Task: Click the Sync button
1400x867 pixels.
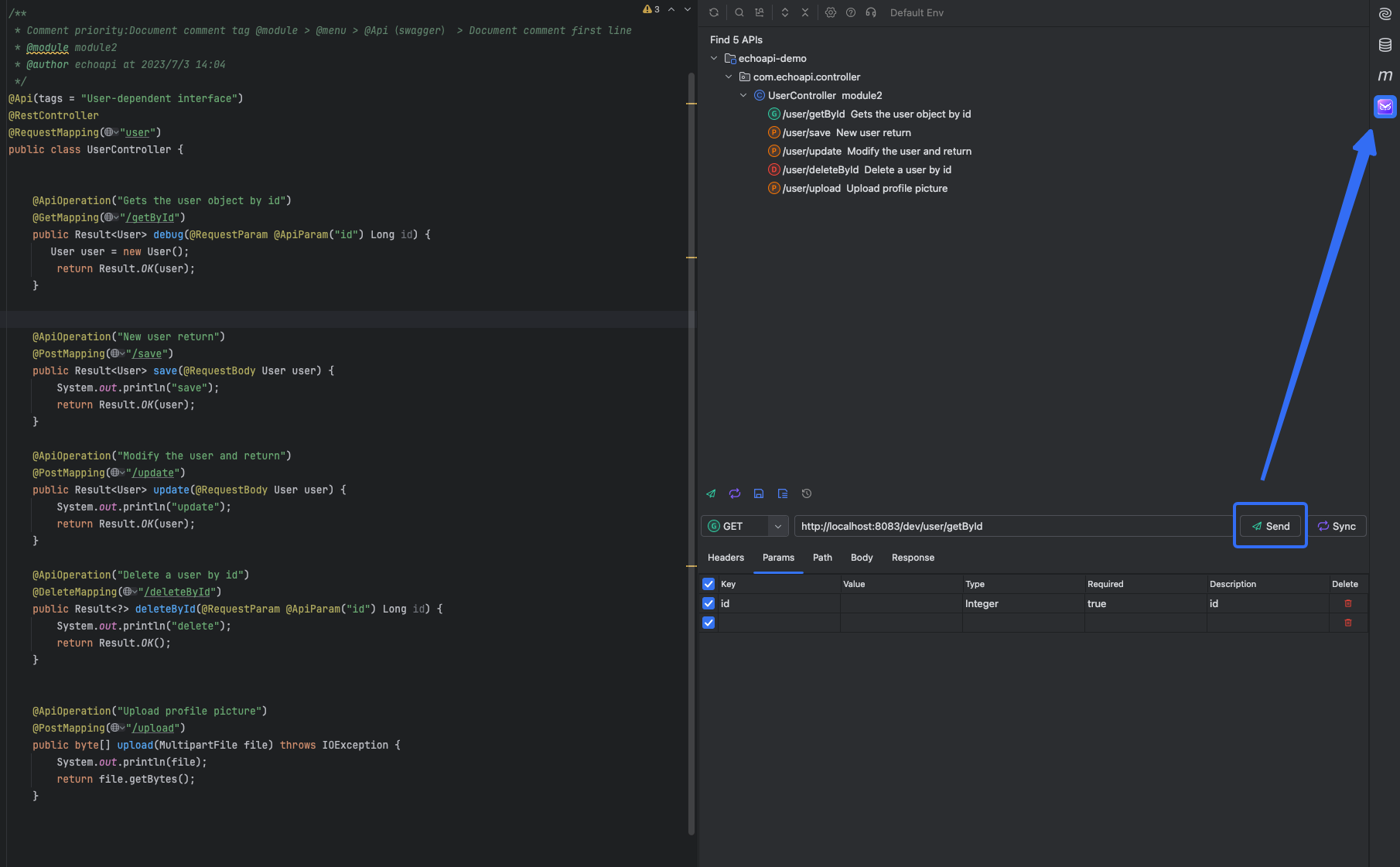Action: click(1337, 526)
